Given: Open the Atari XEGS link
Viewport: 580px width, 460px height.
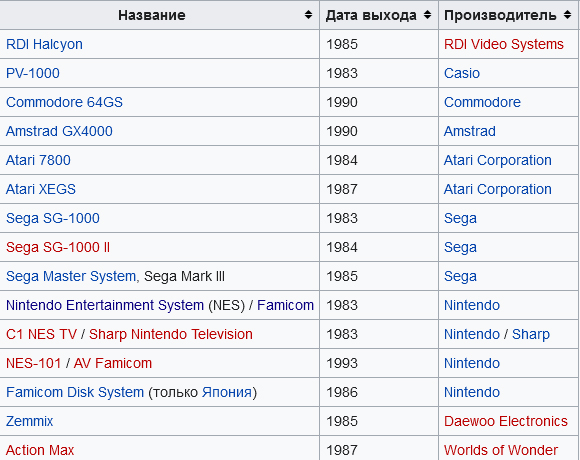Looking at the screenshot, I should [41, 189].
